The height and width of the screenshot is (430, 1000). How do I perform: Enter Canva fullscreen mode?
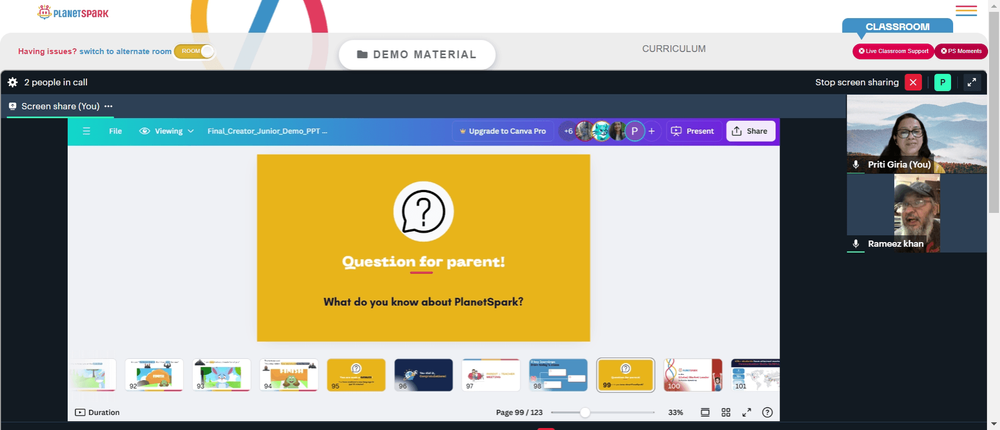click(747, 413)
